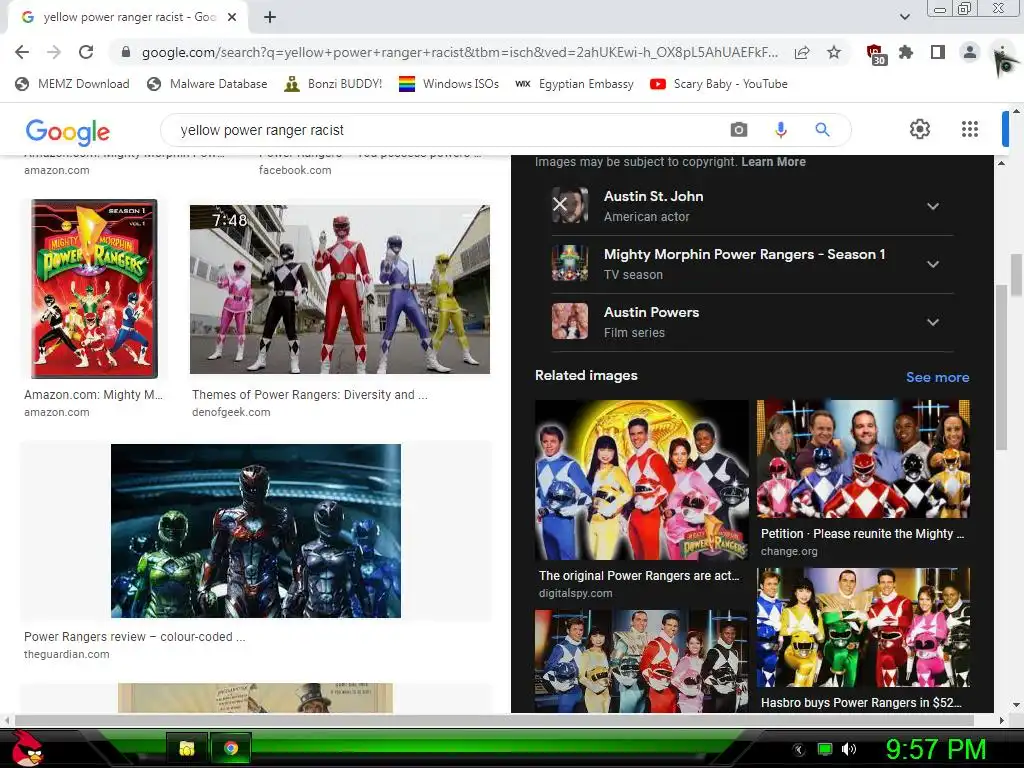The height and width of the screenshot is (768, 1024).
Task: Open Scary Baby - YouTube bookmark
Action: click(719, 84)
